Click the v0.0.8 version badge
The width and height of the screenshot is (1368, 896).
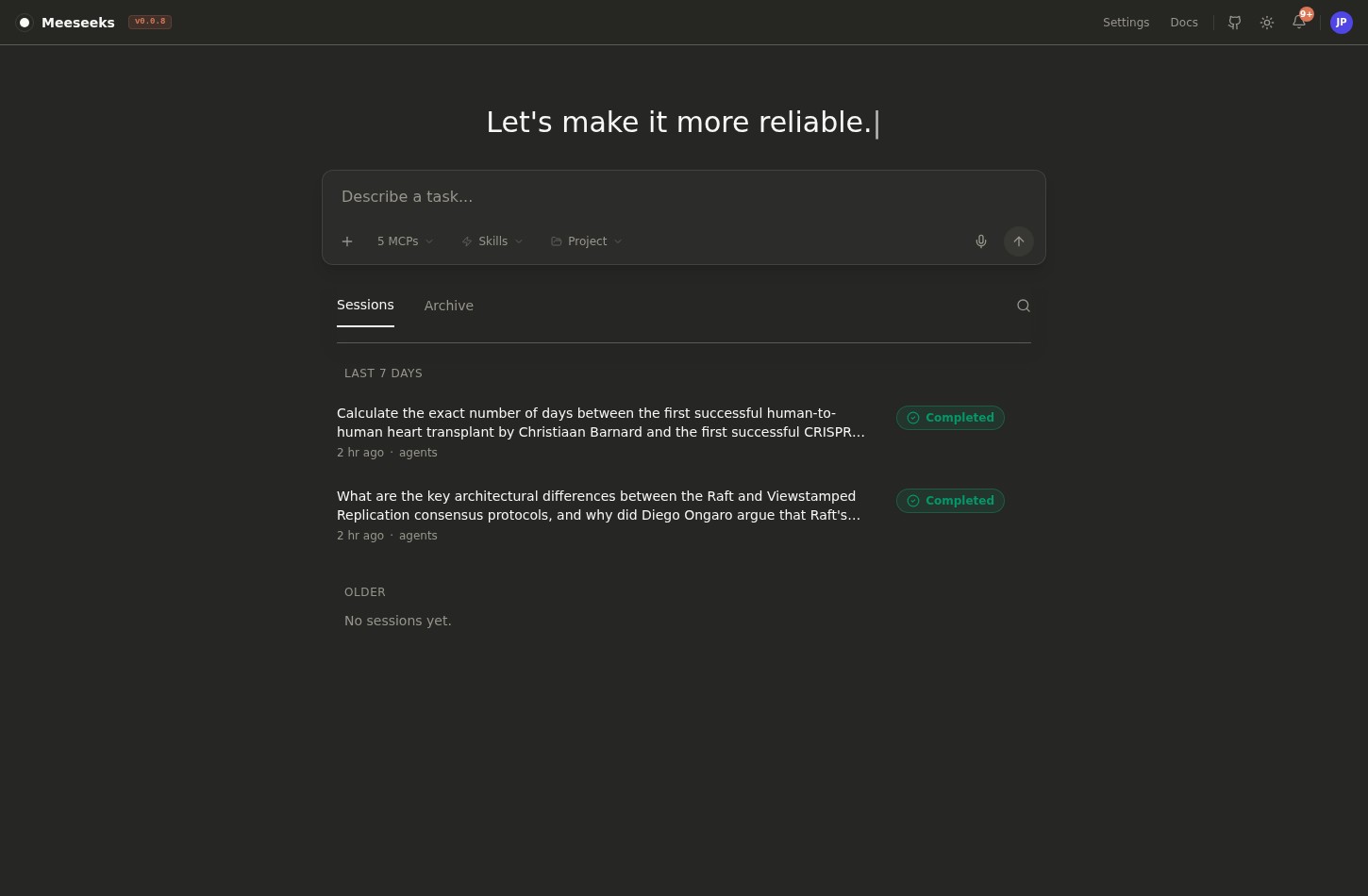click(149, 22)
